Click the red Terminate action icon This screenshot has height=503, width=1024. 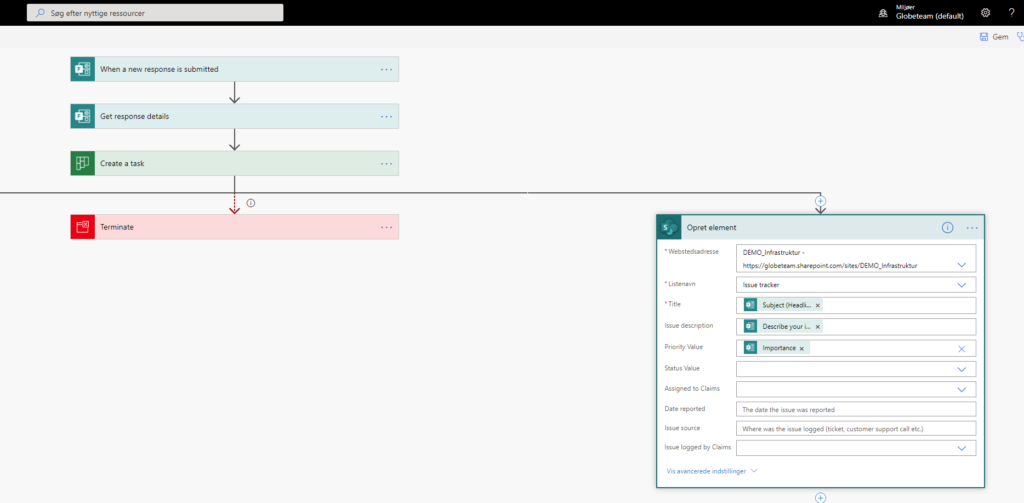click(x=82, y=227)
